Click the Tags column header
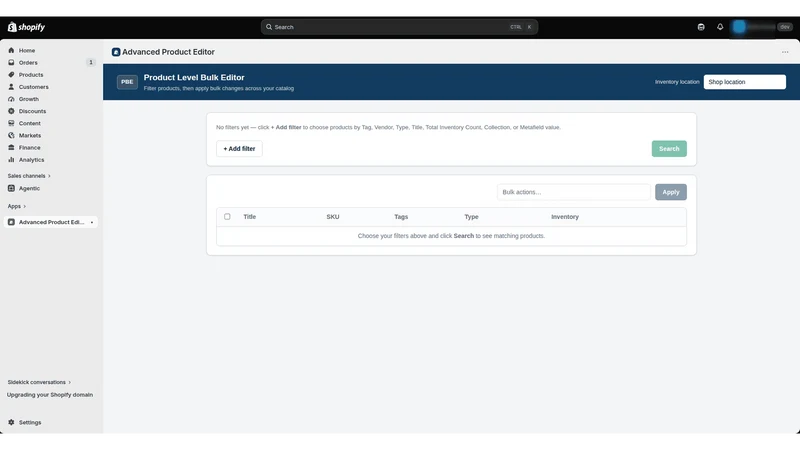800x450 pixels. tap(401, 217)
